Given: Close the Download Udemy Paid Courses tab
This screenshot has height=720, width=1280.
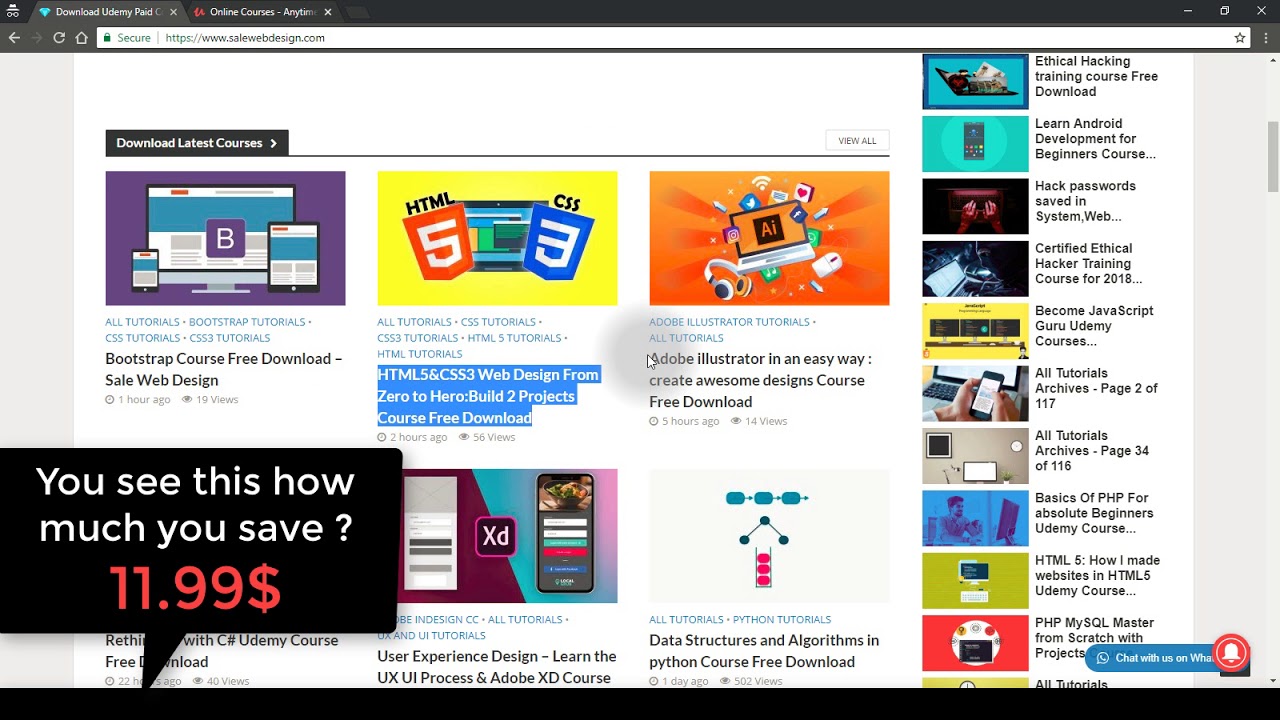Looking at the screenshot, I should tap(172, 12).
